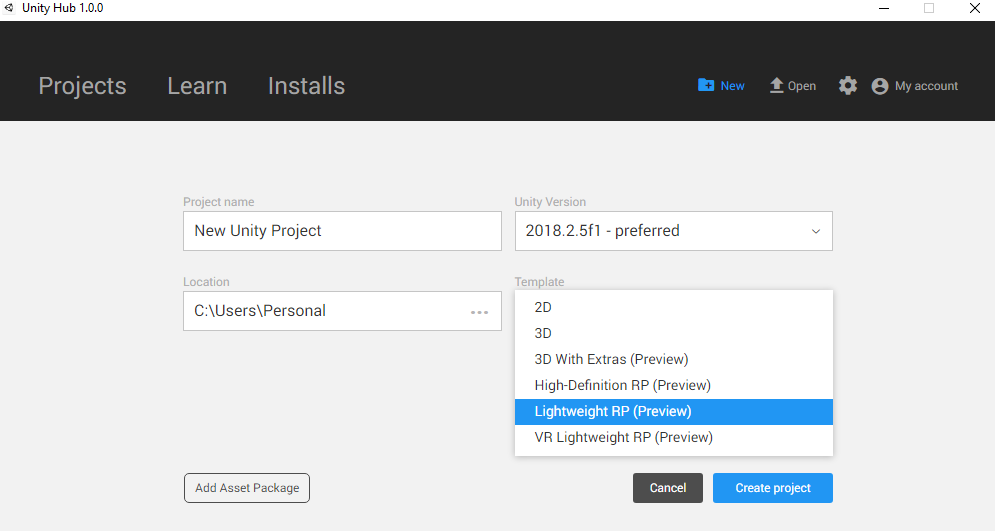Select the 3D template option
Viewport: 995px width, 531px height.
tap(673, 333)
